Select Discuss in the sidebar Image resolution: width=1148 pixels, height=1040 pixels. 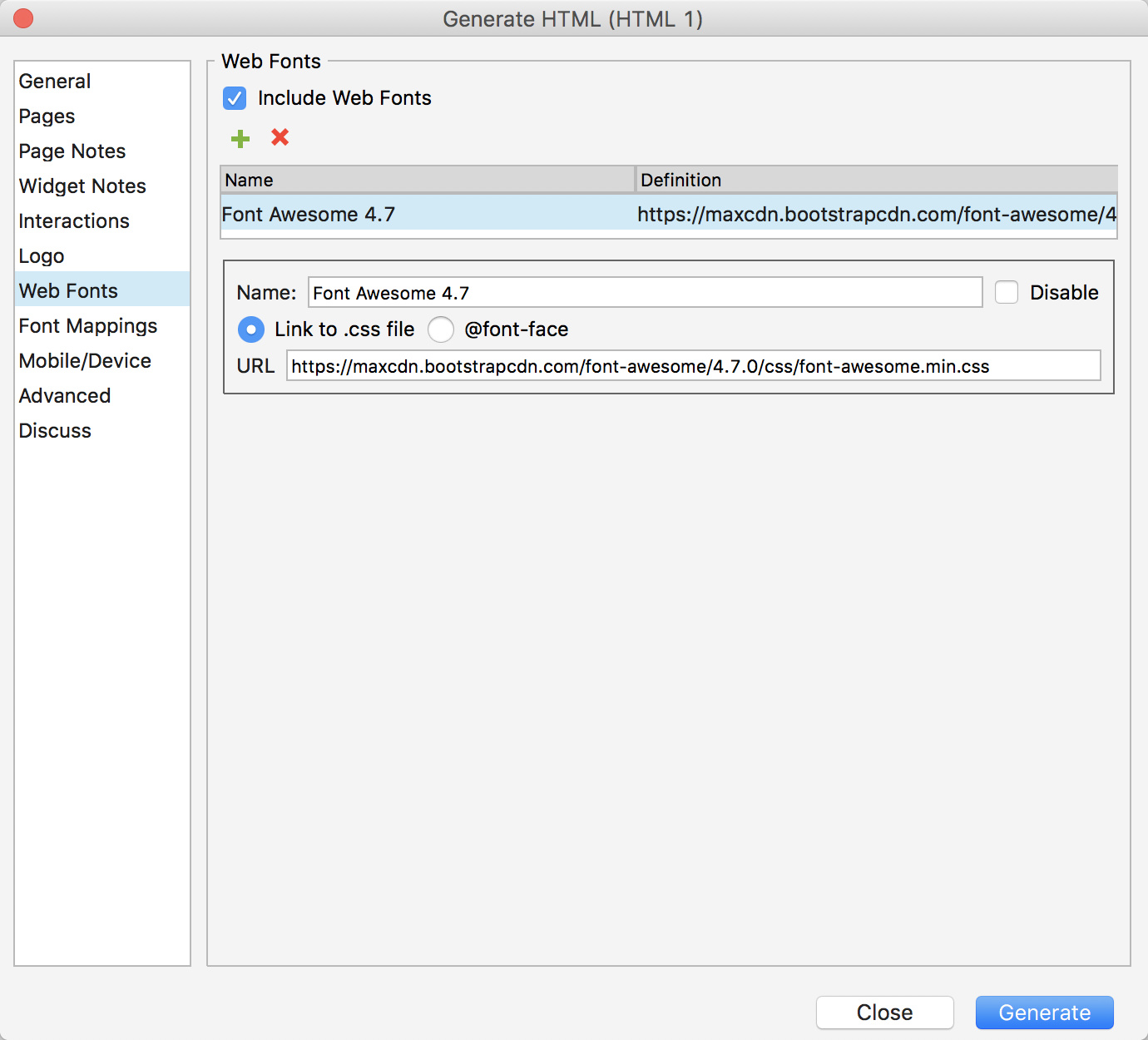click(x=55, y=431)
